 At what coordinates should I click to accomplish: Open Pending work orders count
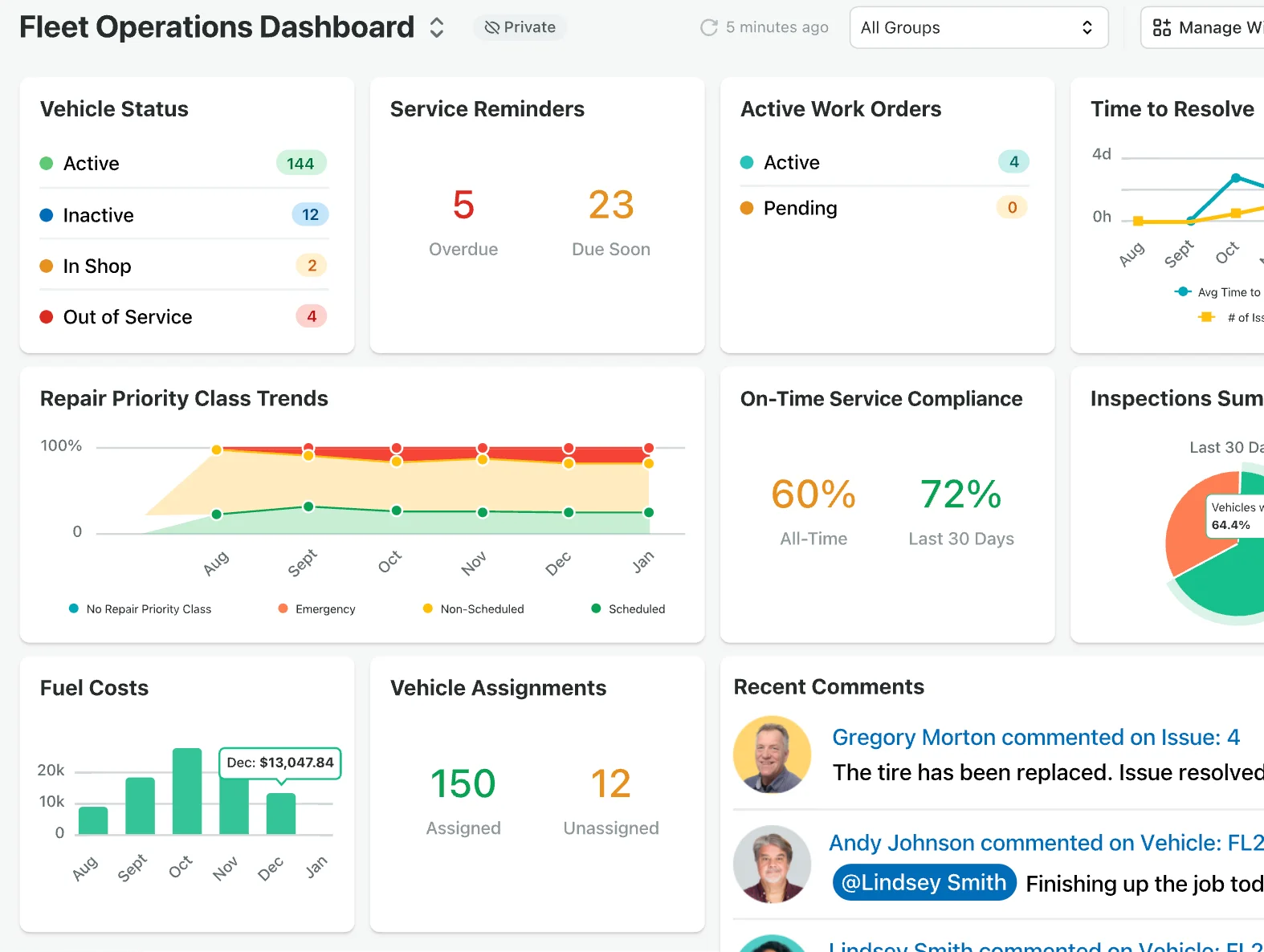click(x=1012, y=207)
